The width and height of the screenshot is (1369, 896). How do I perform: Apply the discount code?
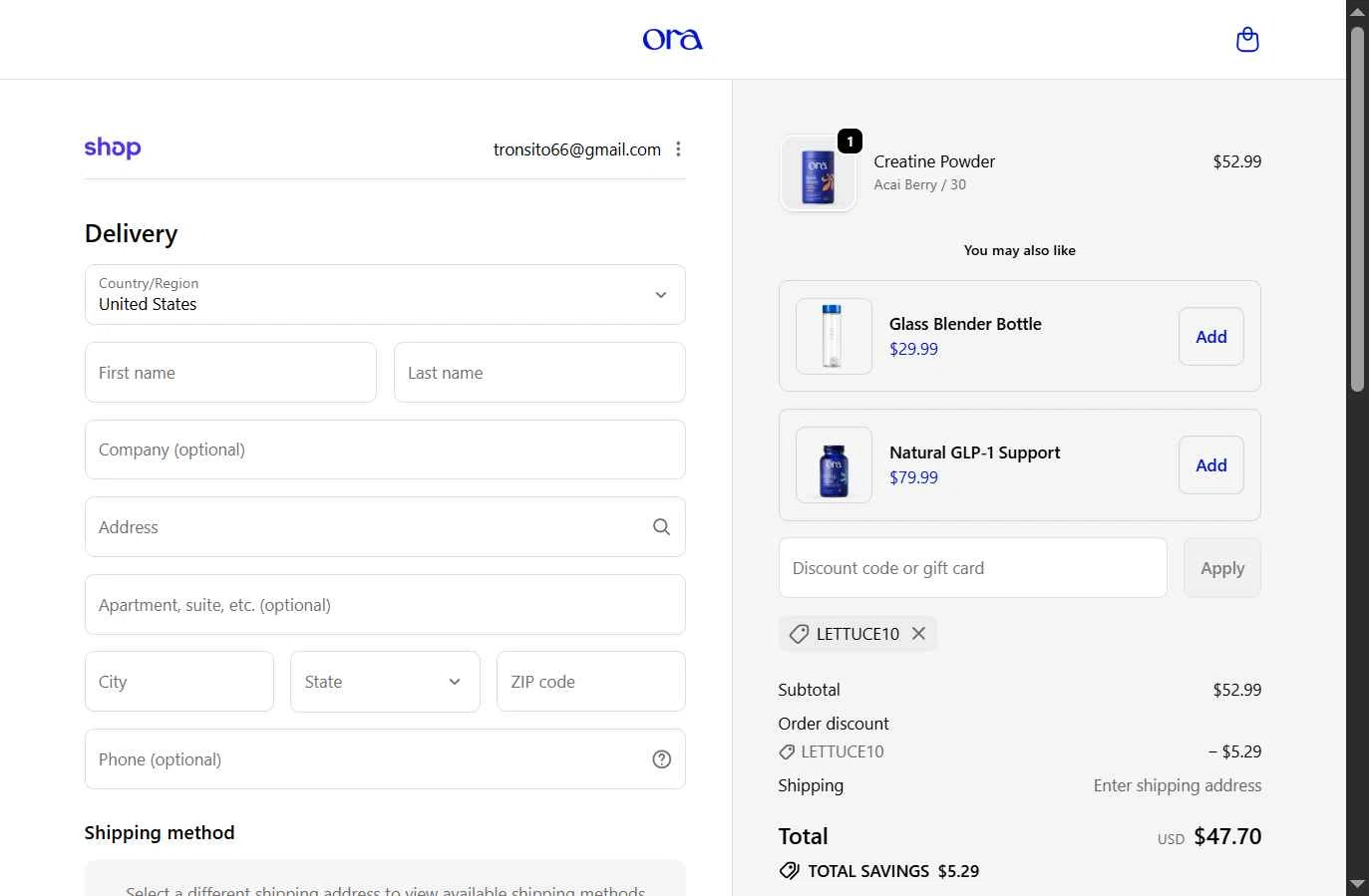click(x=1222, y=568)
